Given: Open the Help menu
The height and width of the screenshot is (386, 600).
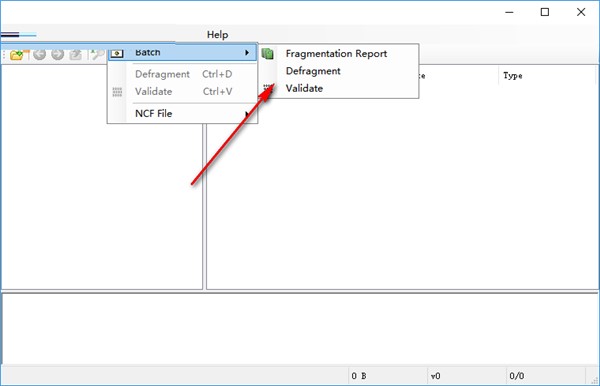Looking at the screenshot, I should [x=217, y=35].
